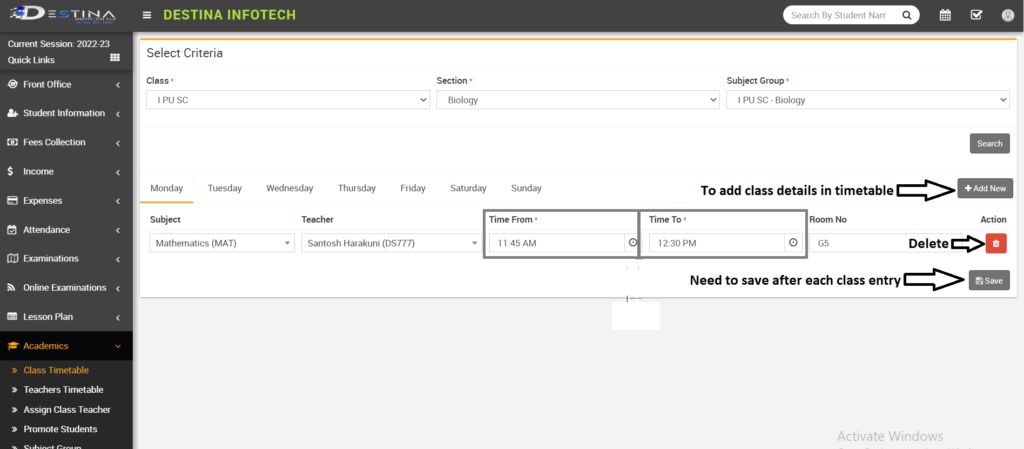Open the Quick Links grid icon

[114, 59]
